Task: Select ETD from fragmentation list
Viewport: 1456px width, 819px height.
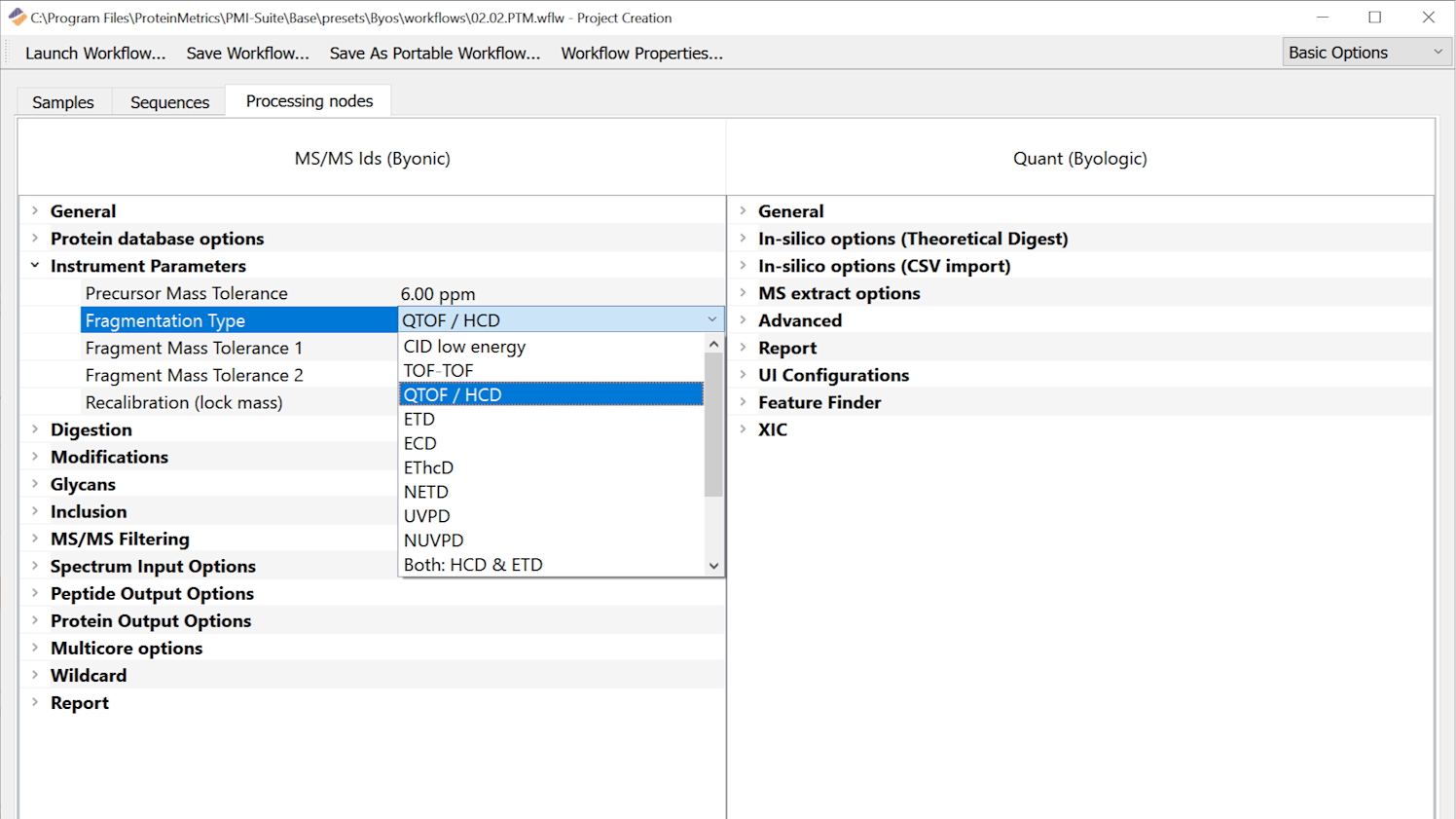Action: coord(419,419)
